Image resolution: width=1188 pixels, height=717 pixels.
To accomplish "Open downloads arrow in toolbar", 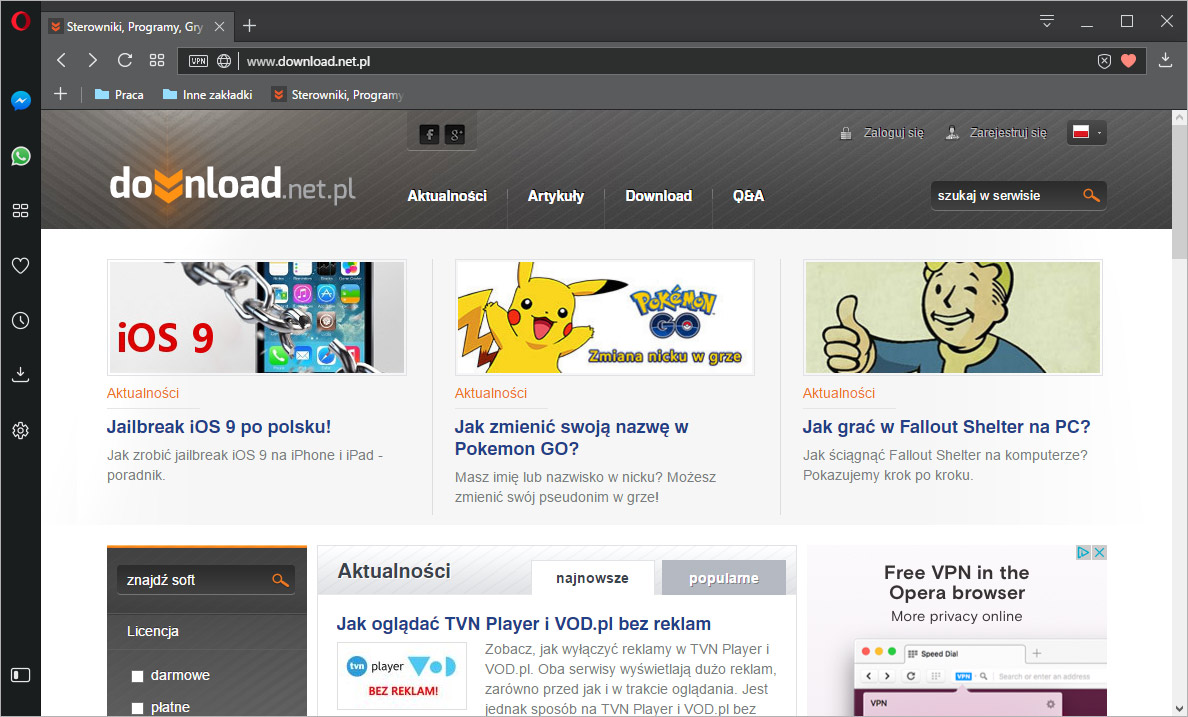I will 1165,61.
